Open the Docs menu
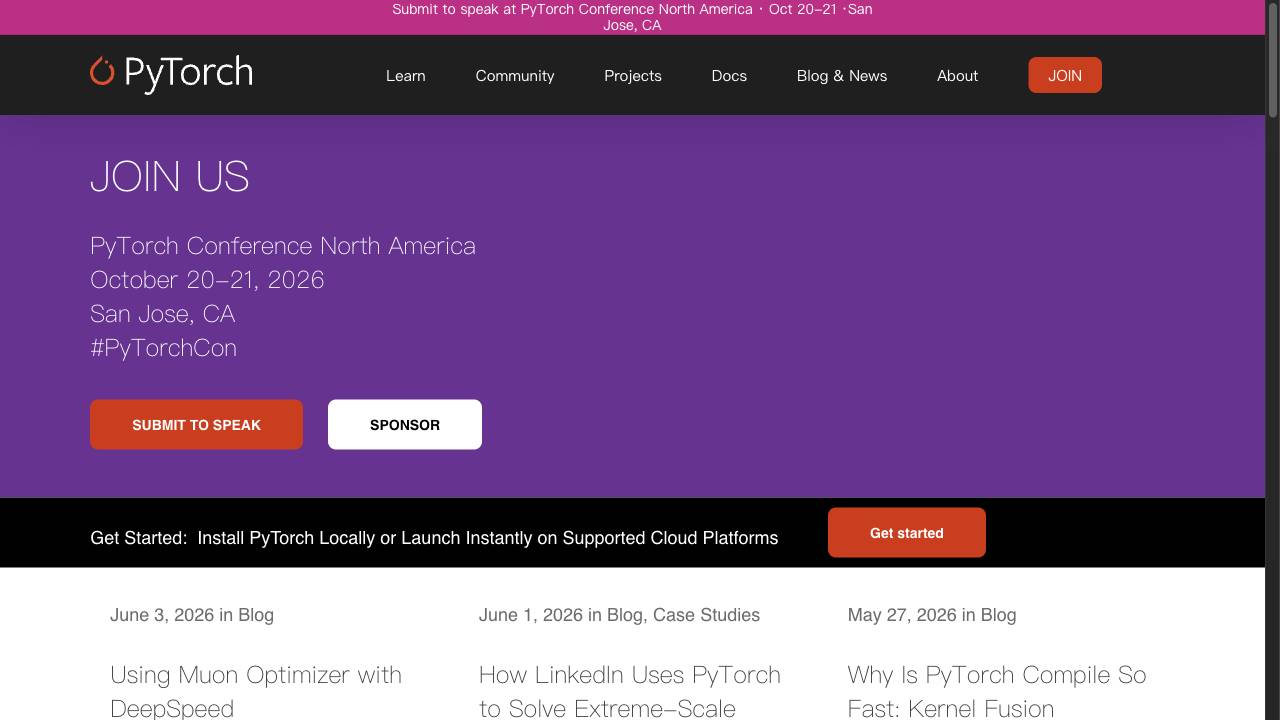 (729, 76)
